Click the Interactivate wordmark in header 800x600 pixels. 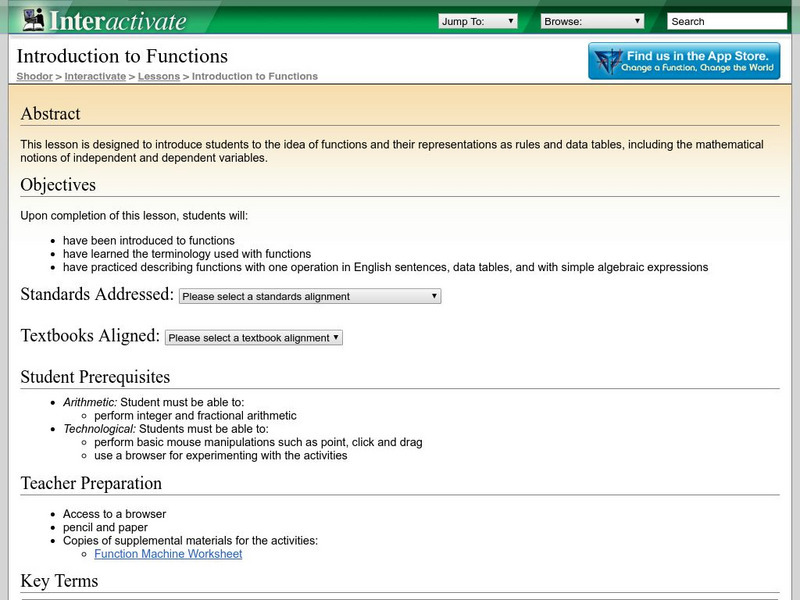[x=118, y=21]
